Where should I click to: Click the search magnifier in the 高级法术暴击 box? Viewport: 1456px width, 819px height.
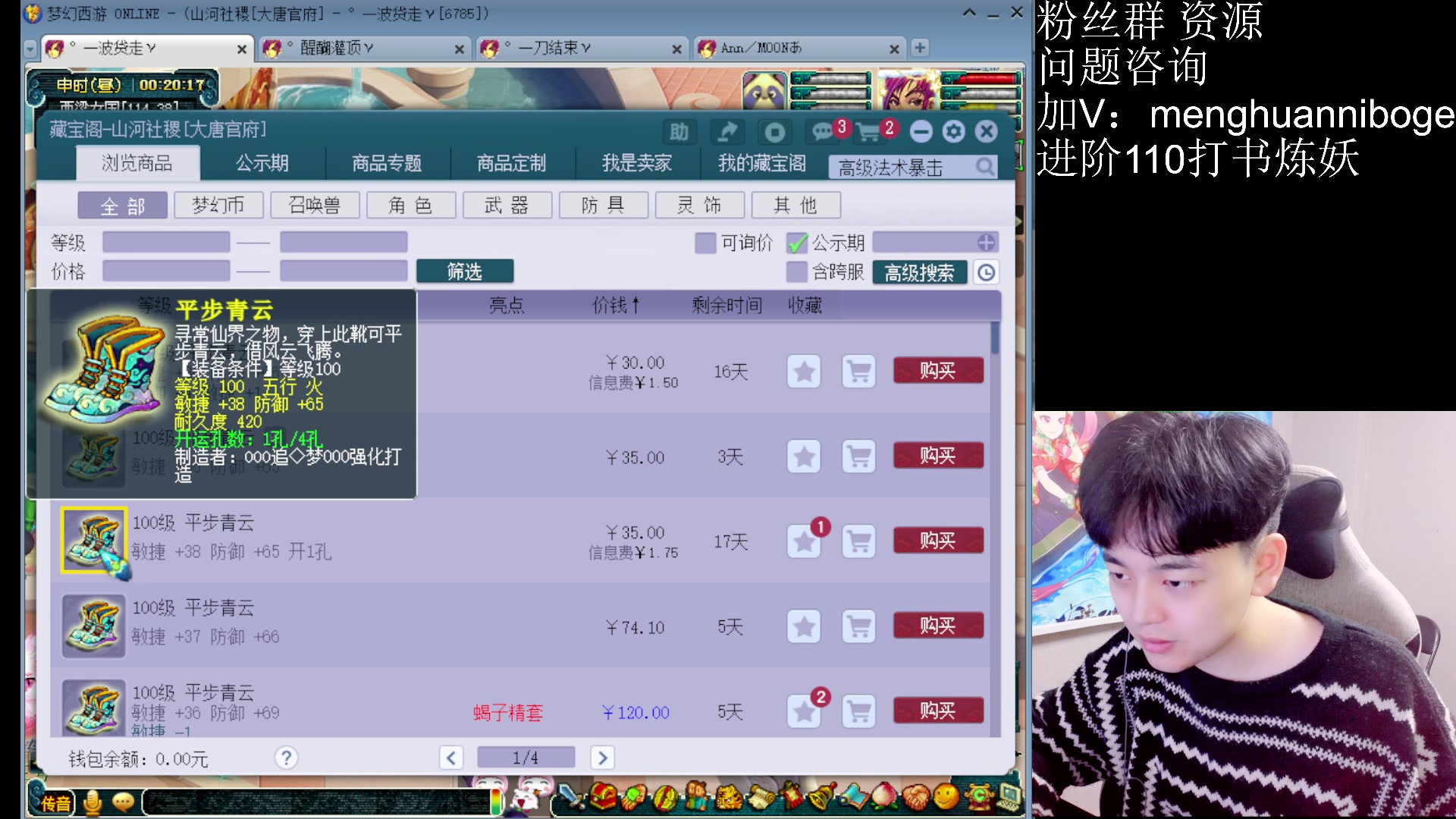(984, 166)
